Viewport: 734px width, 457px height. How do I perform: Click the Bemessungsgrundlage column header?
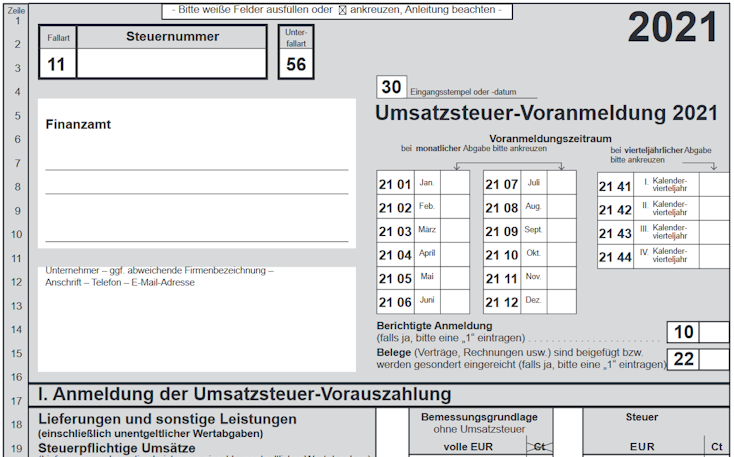coord(479,417)
